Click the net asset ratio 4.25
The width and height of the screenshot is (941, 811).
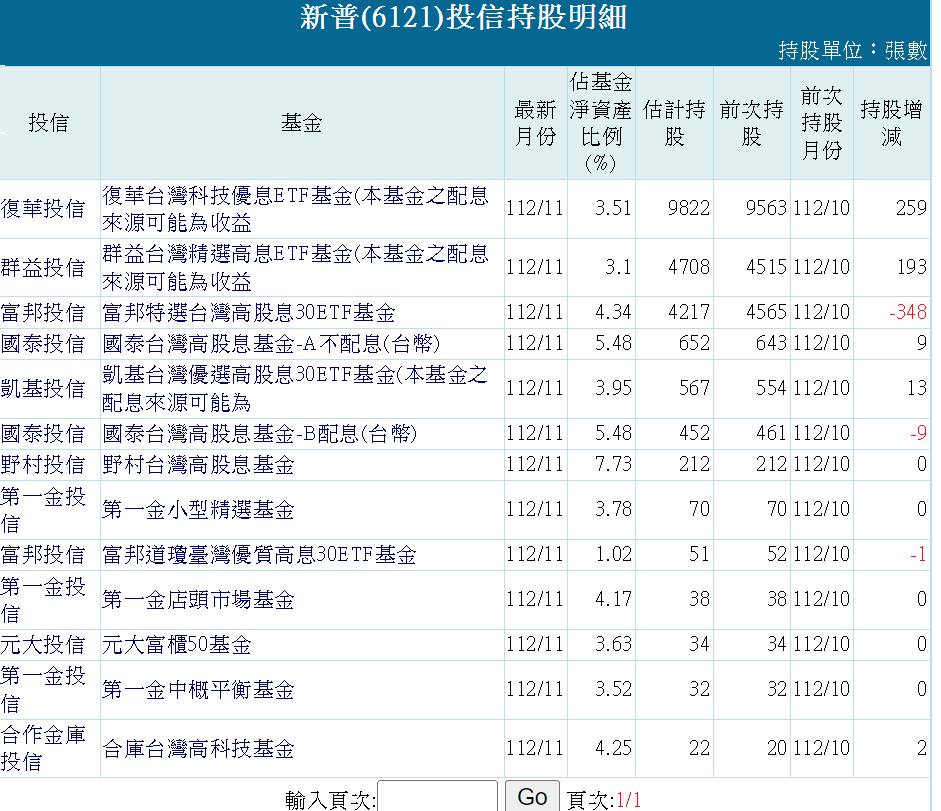click(x=613, y=748)
